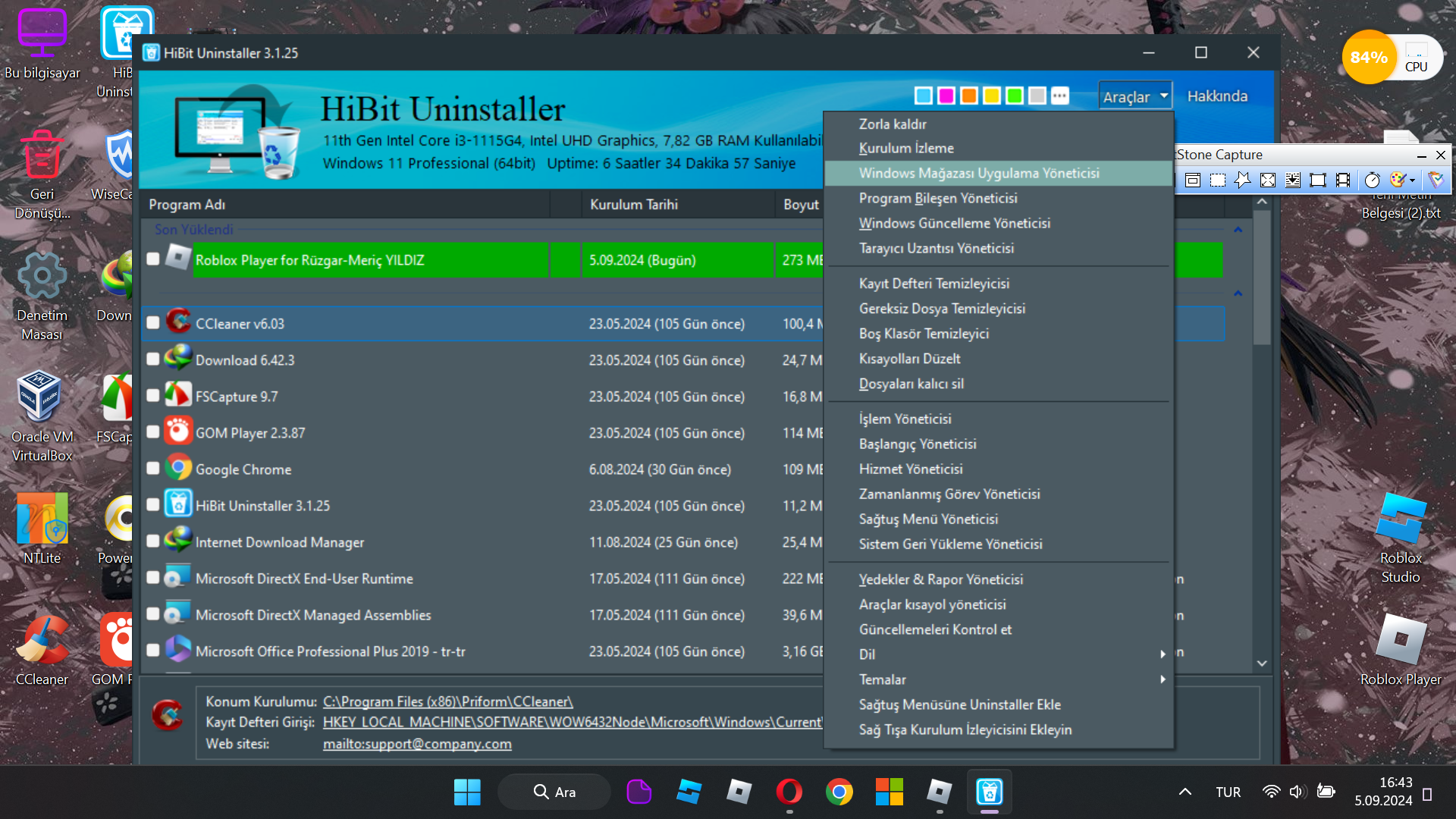Open Bu bilgisayar desktop icon

[42, 44]
